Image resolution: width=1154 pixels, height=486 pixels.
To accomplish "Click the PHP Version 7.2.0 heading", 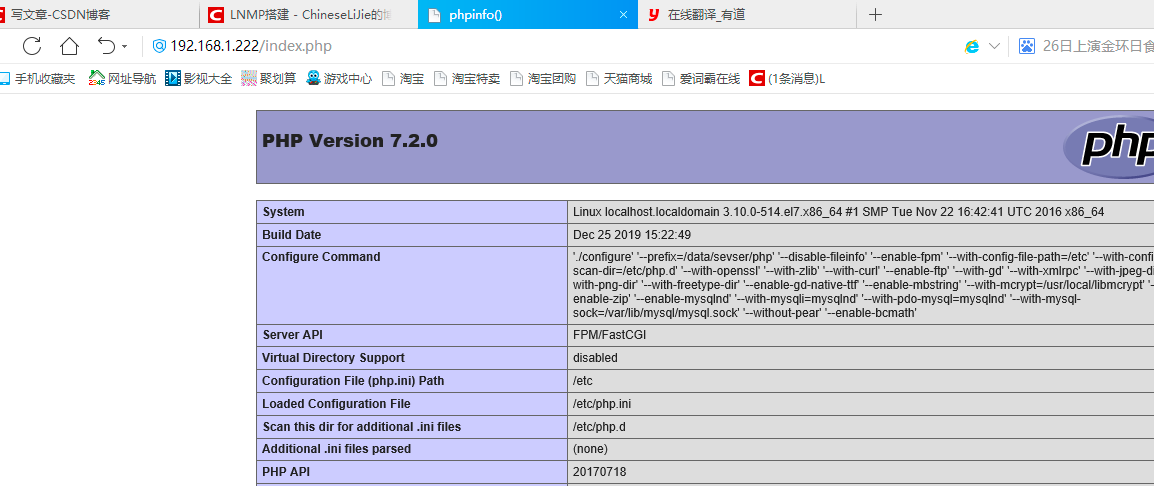I will [350, 141].
